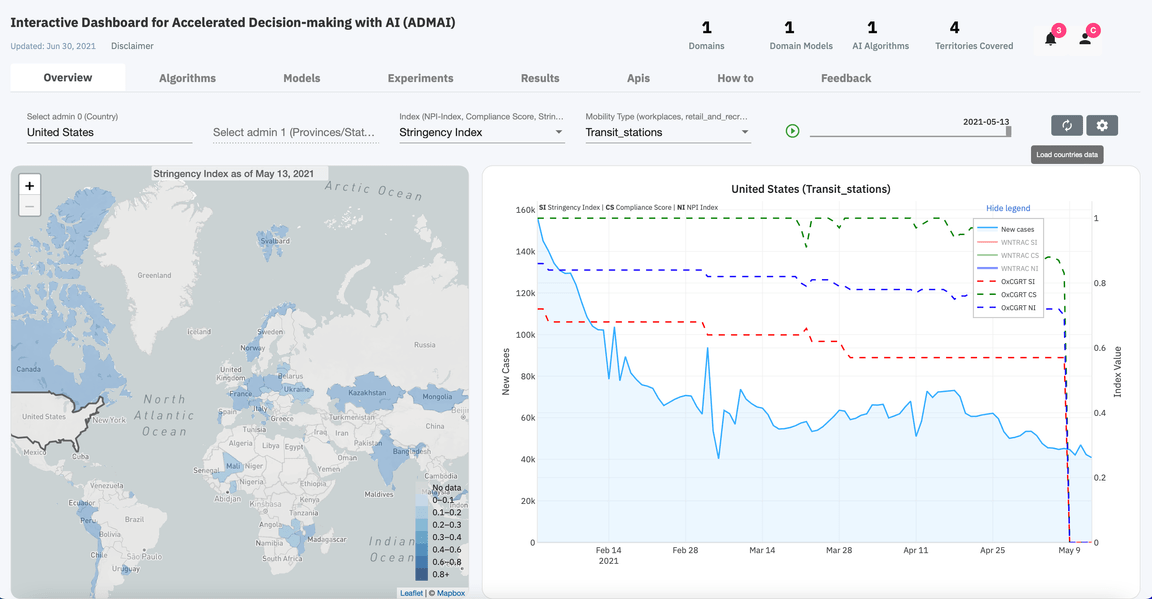Click the refresh load countries data icon
The height and width of the screenshot is (599, 1152).
[x=1067, y=125]
